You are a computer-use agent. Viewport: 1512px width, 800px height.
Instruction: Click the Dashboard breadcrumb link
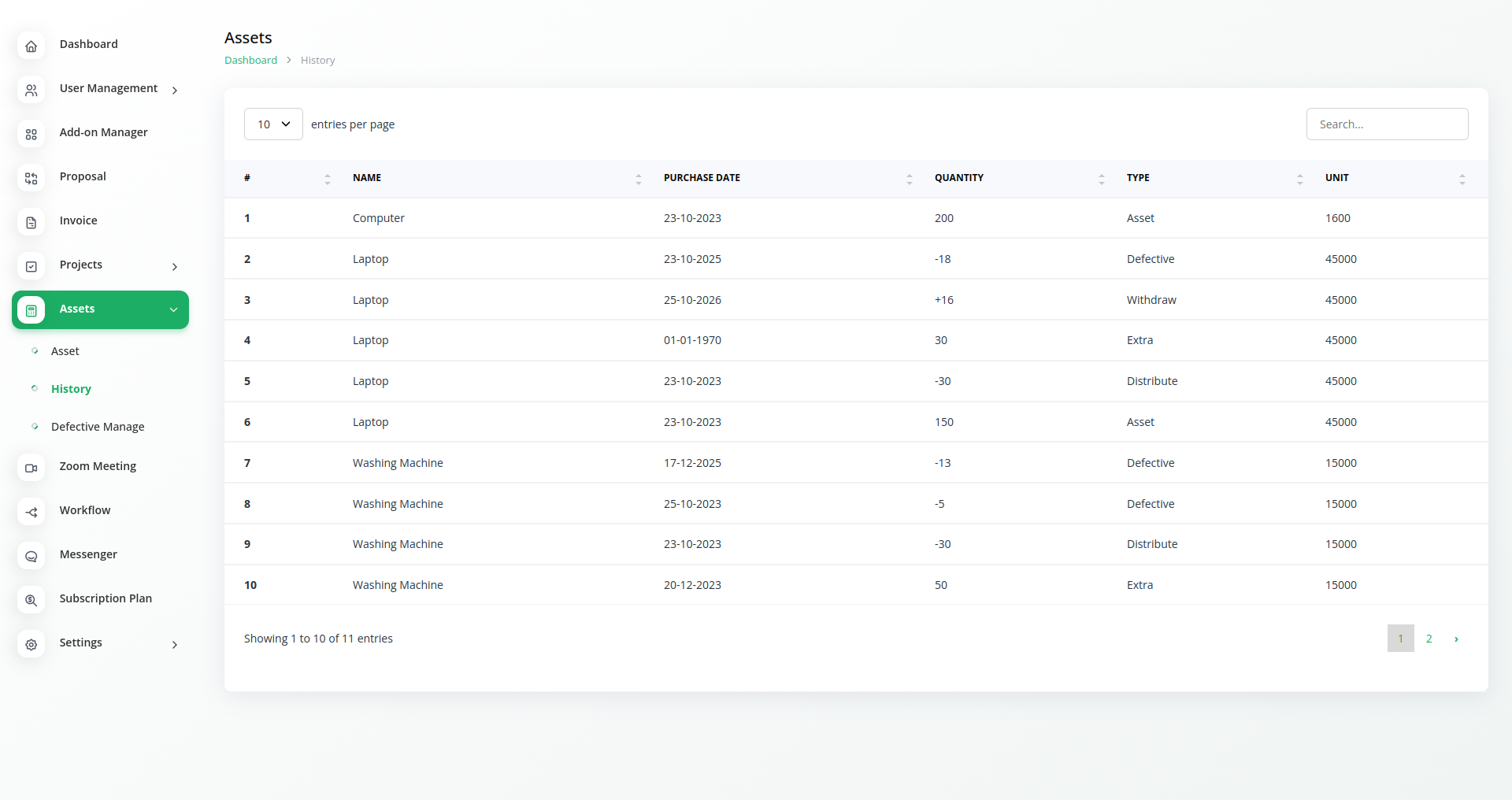pos(250,61)
